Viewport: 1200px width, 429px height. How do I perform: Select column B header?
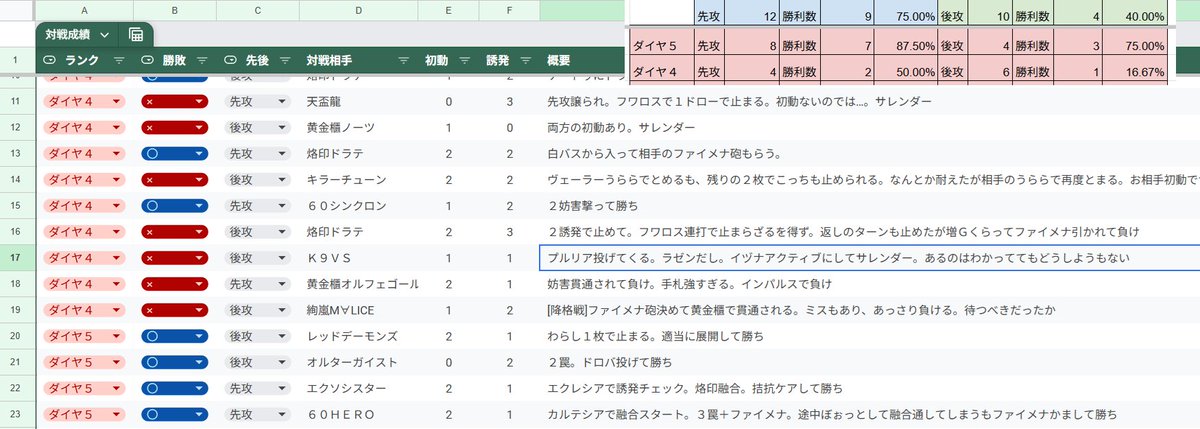pyautogui.click(x=174, y=10)
